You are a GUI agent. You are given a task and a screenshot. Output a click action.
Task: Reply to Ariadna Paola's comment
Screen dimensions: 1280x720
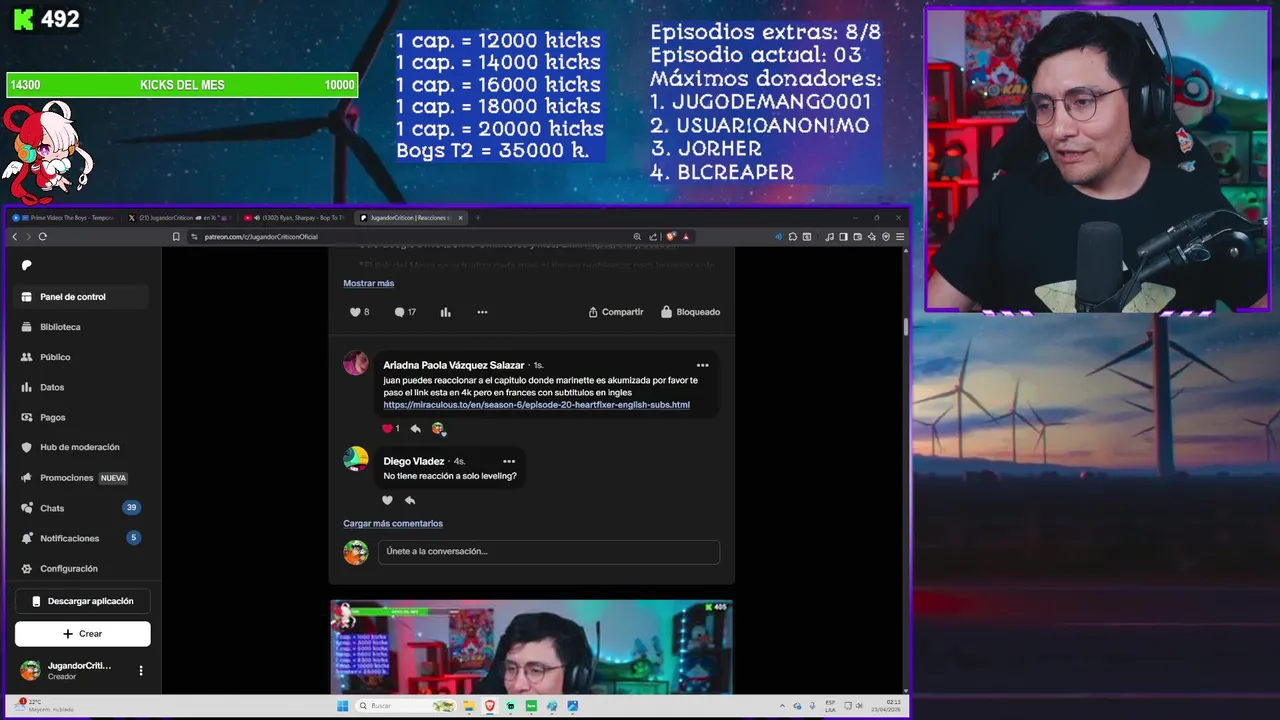415,429
